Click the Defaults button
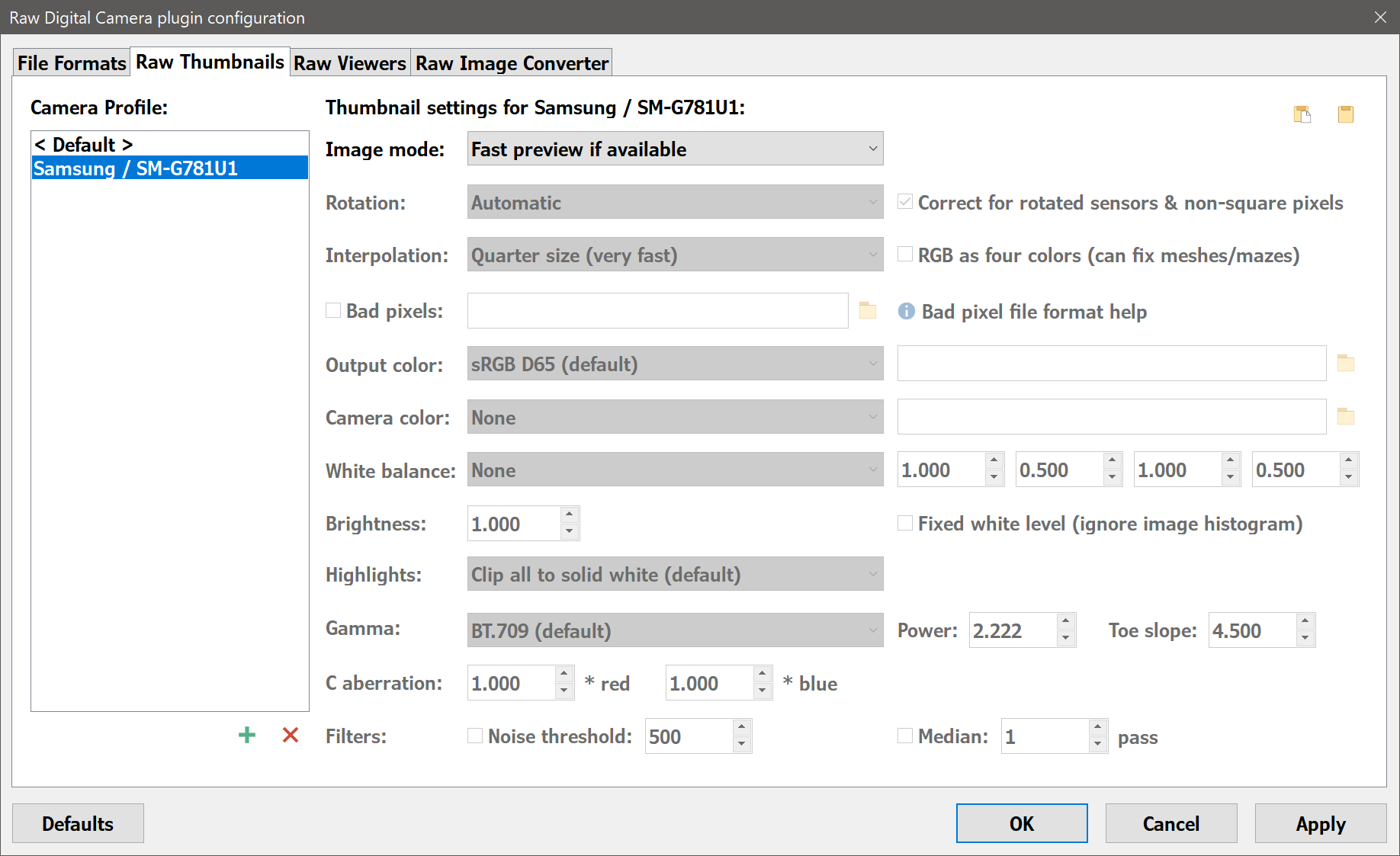This screenshot has width=1400, height=856. tap(78, 823)
